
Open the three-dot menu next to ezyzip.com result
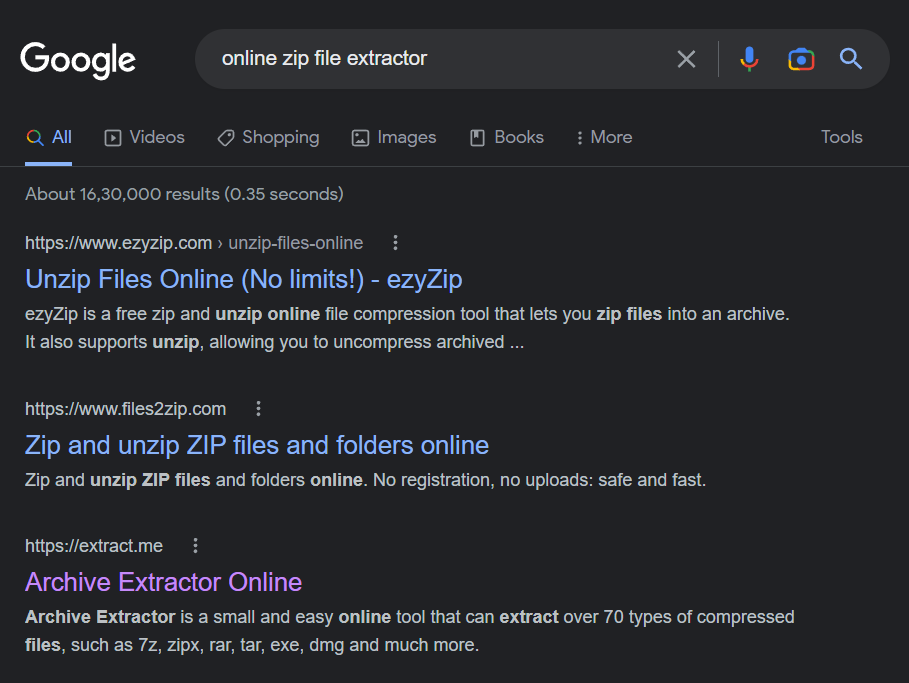tap(395, 242)
